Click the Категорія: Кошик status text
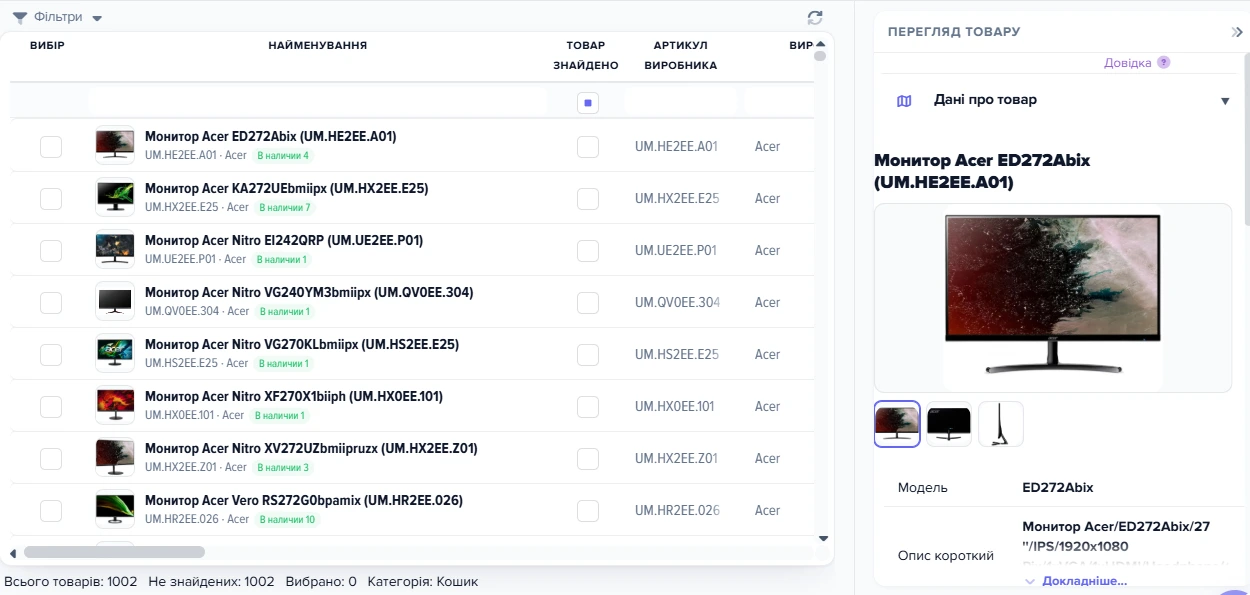Viewport: 1250px width, 595px height. 423,582
